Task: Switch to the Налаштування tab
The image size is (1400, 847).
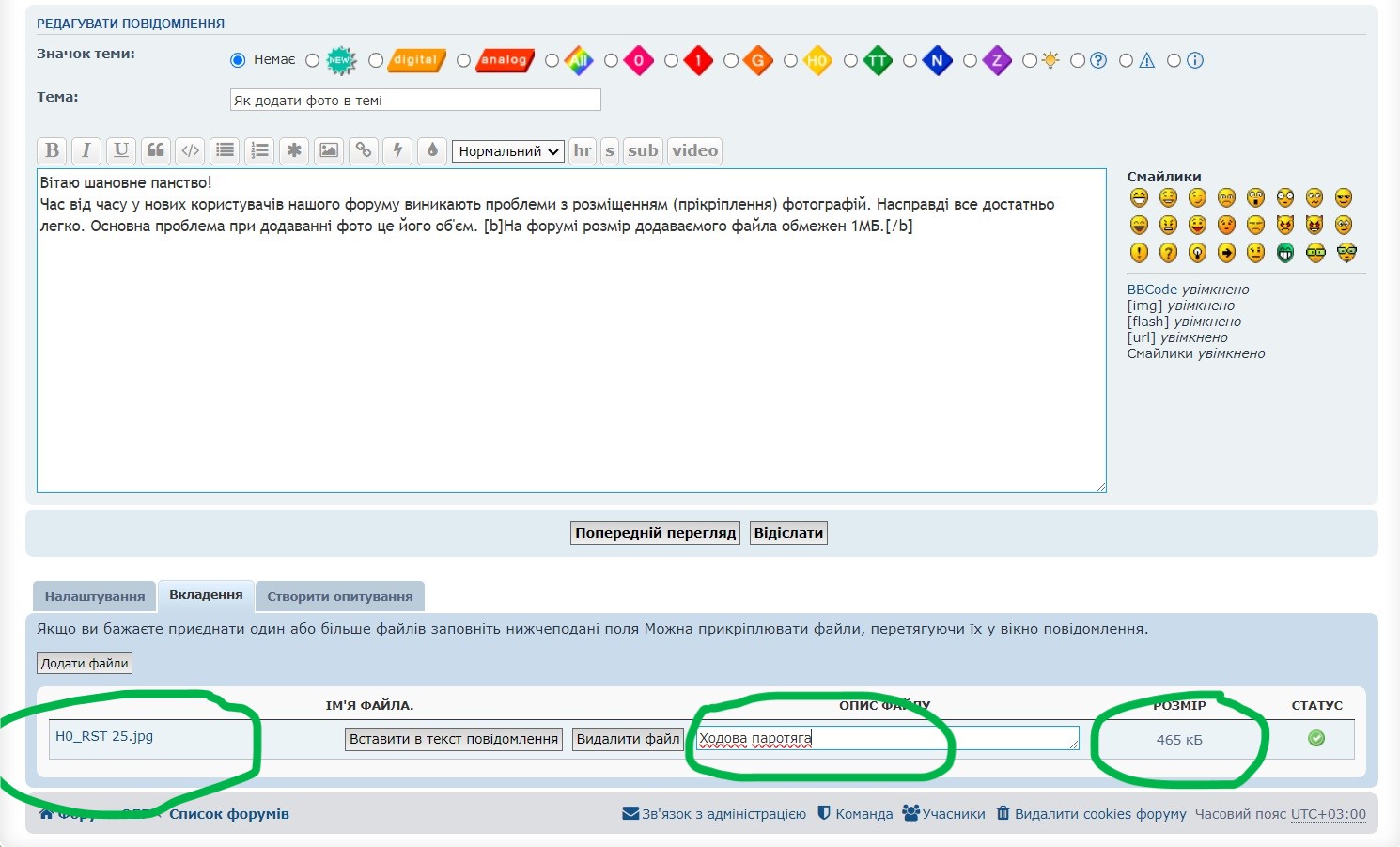Action: pos(95,596)
